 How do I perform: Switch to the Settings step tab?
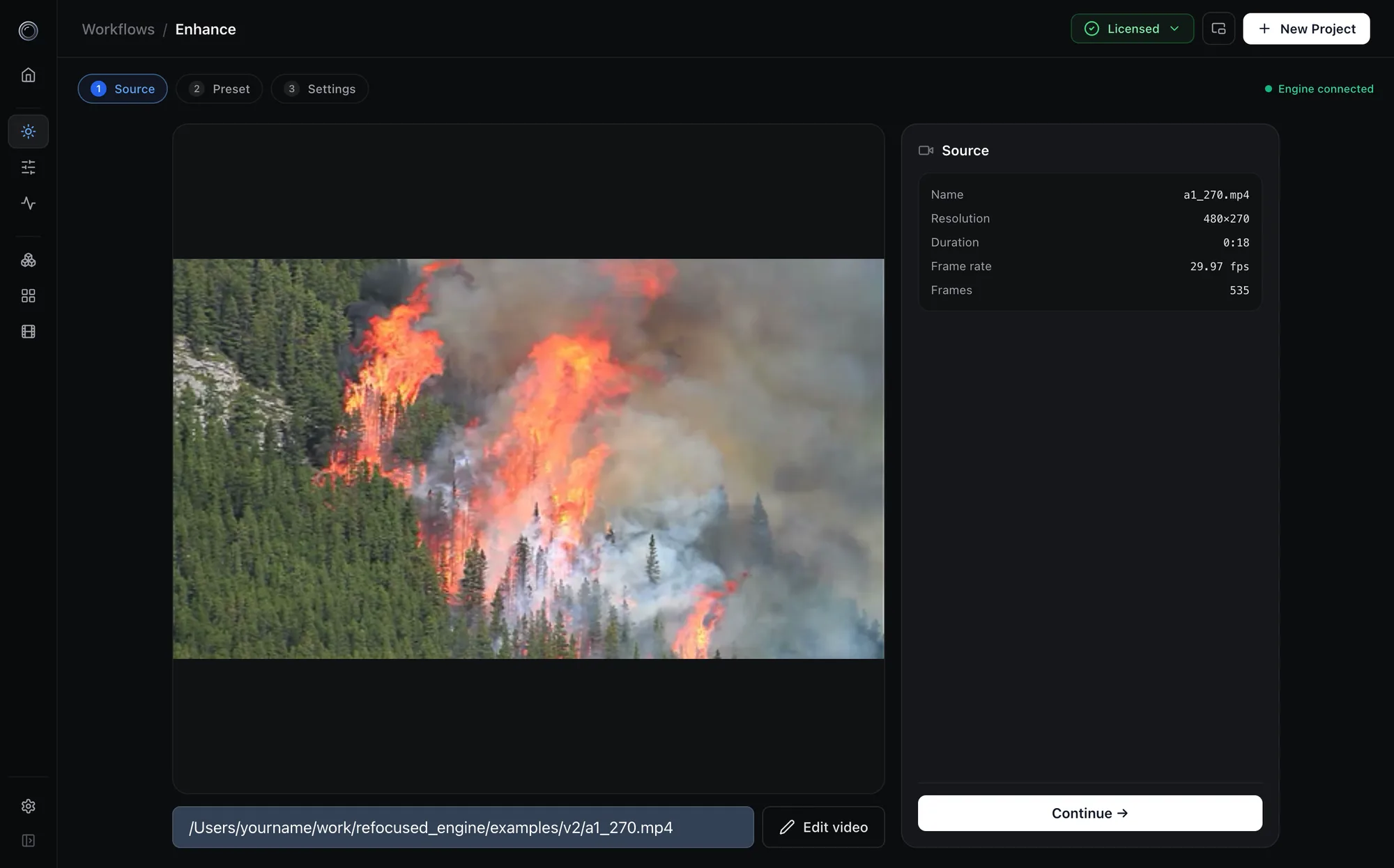320,88
